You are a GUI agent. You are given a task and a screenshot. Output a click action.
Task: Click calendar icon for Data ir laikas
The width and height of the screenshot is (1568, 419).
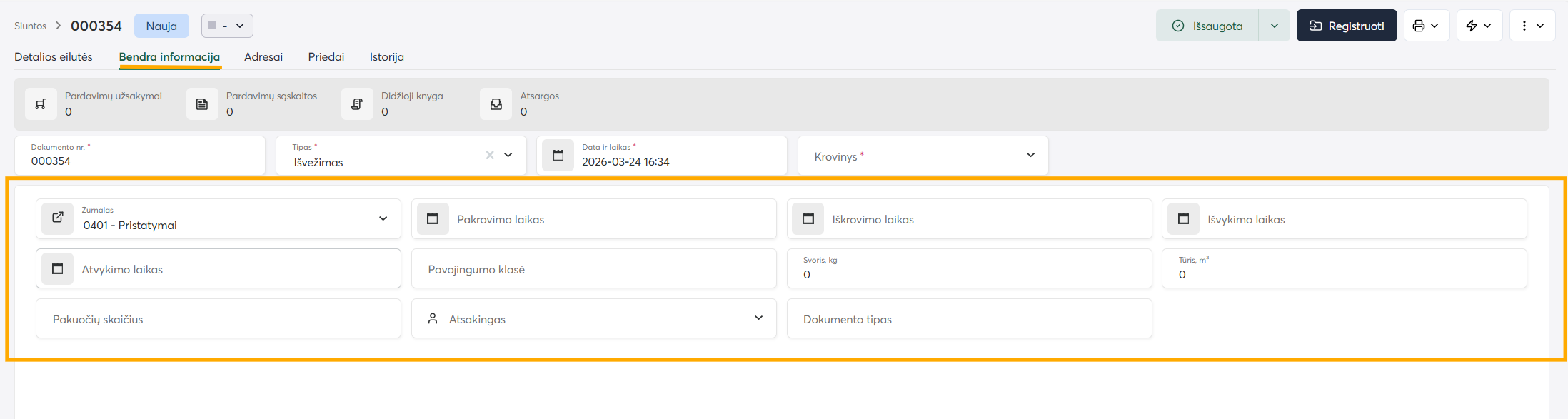pyautogui.click(x=558, y=156)
